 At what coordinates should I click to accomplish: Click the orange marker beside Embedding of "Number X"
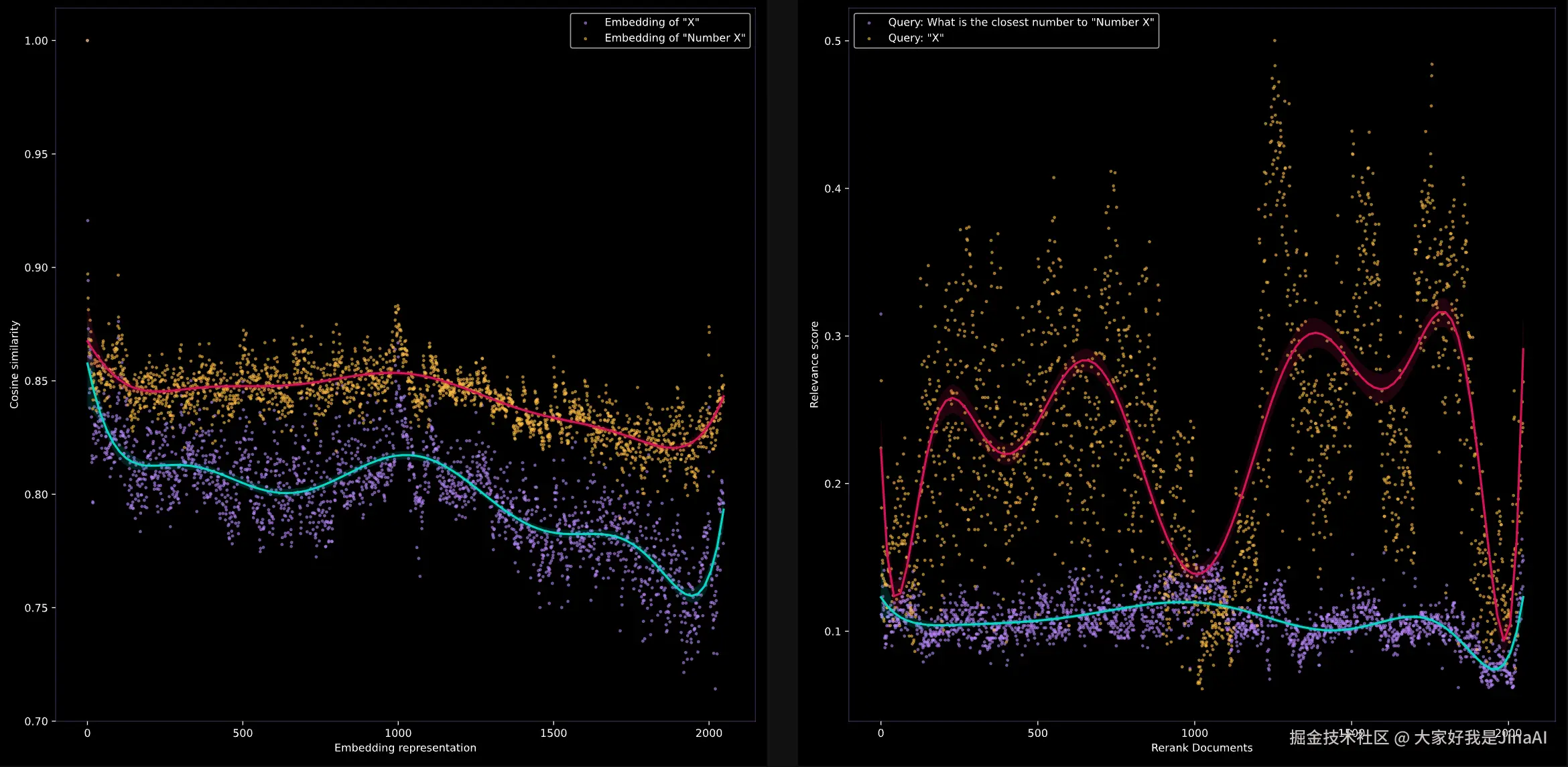[585, 39]
